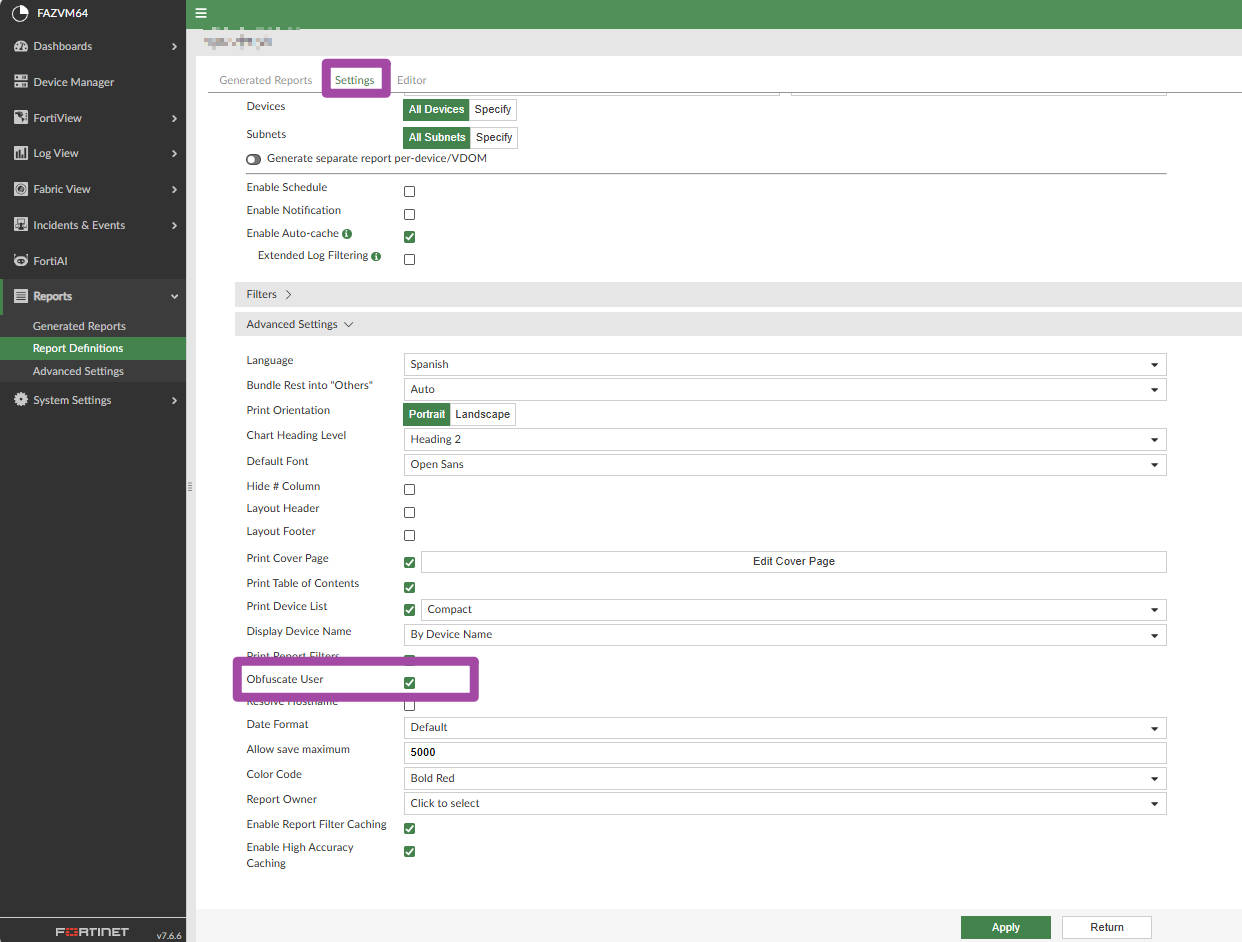Uncheck Enable High Accuracy Caching checkbox
Image resolution: width=1242 pixels, height=942 pixels.
pyautogui.click(x=409, y=851)
